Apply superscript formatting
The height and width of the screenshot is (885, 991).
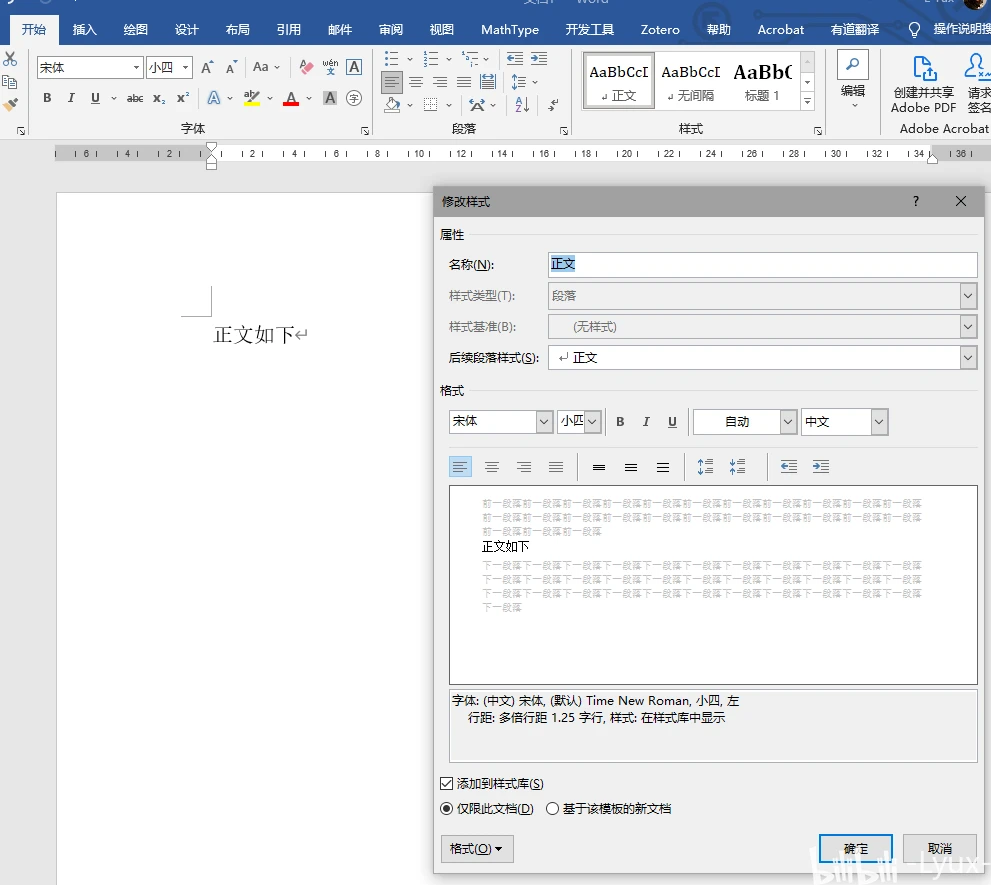tap(183, 98)
